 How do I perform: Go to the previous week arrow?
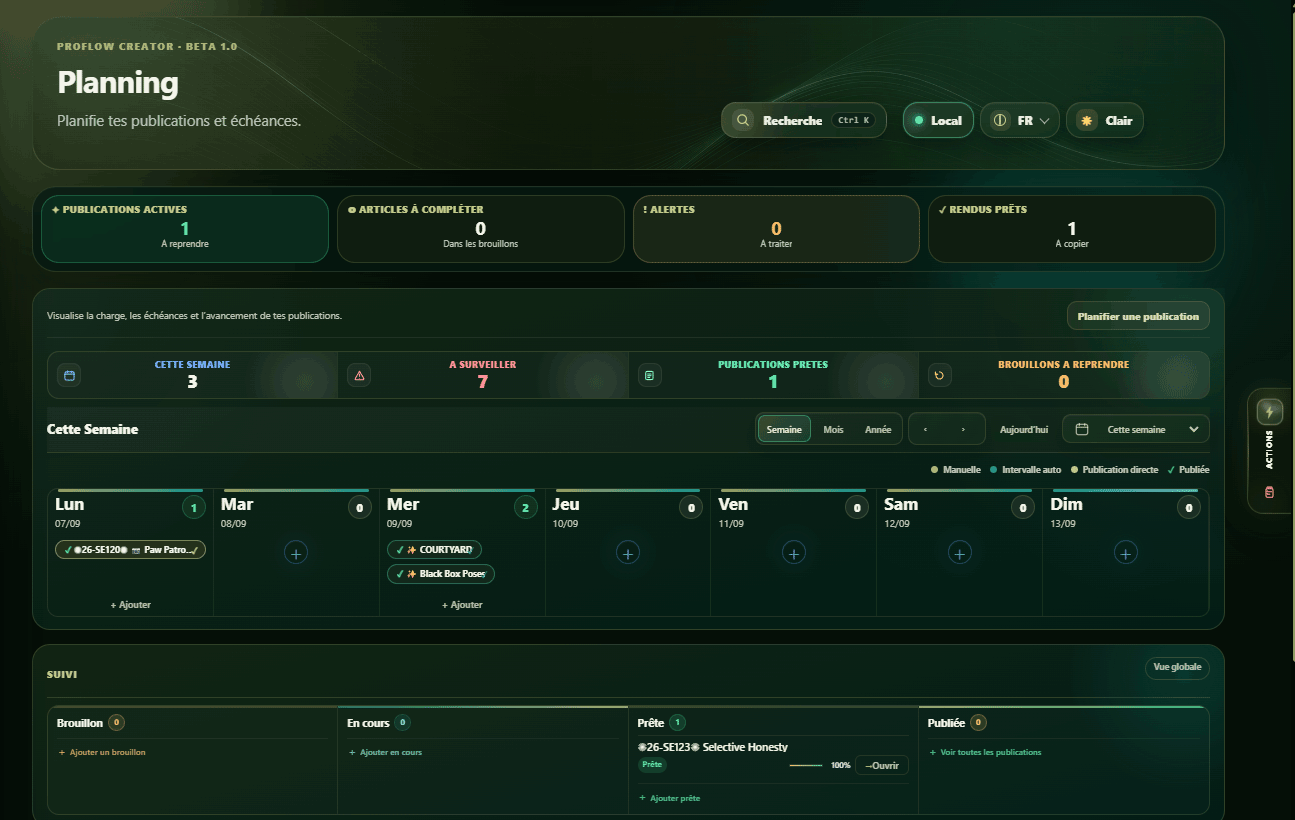coord(926,429)
